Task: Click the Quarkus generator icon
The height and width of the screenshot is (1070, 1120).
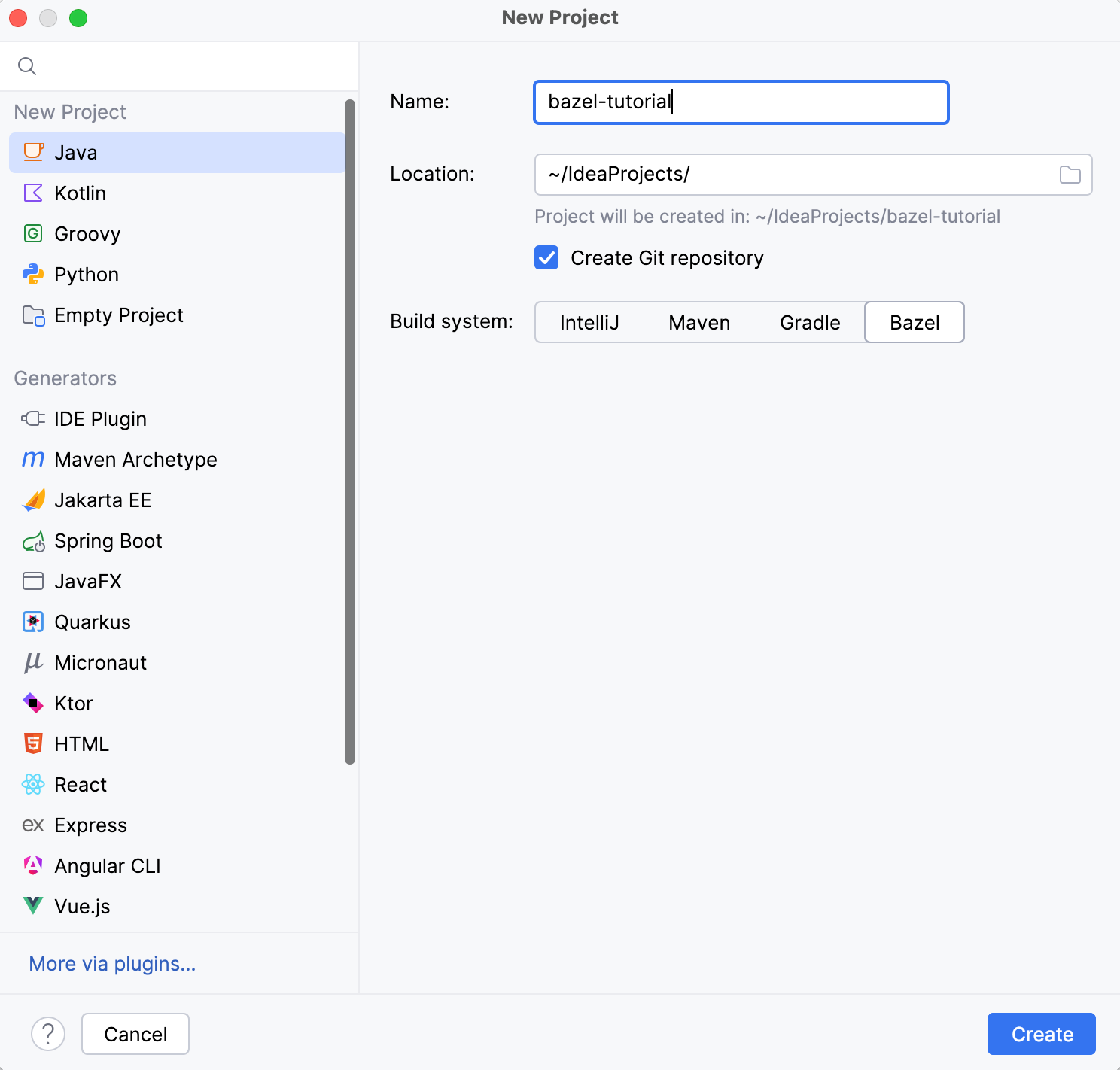Action: pyautogui.click(x=33, y=622)
